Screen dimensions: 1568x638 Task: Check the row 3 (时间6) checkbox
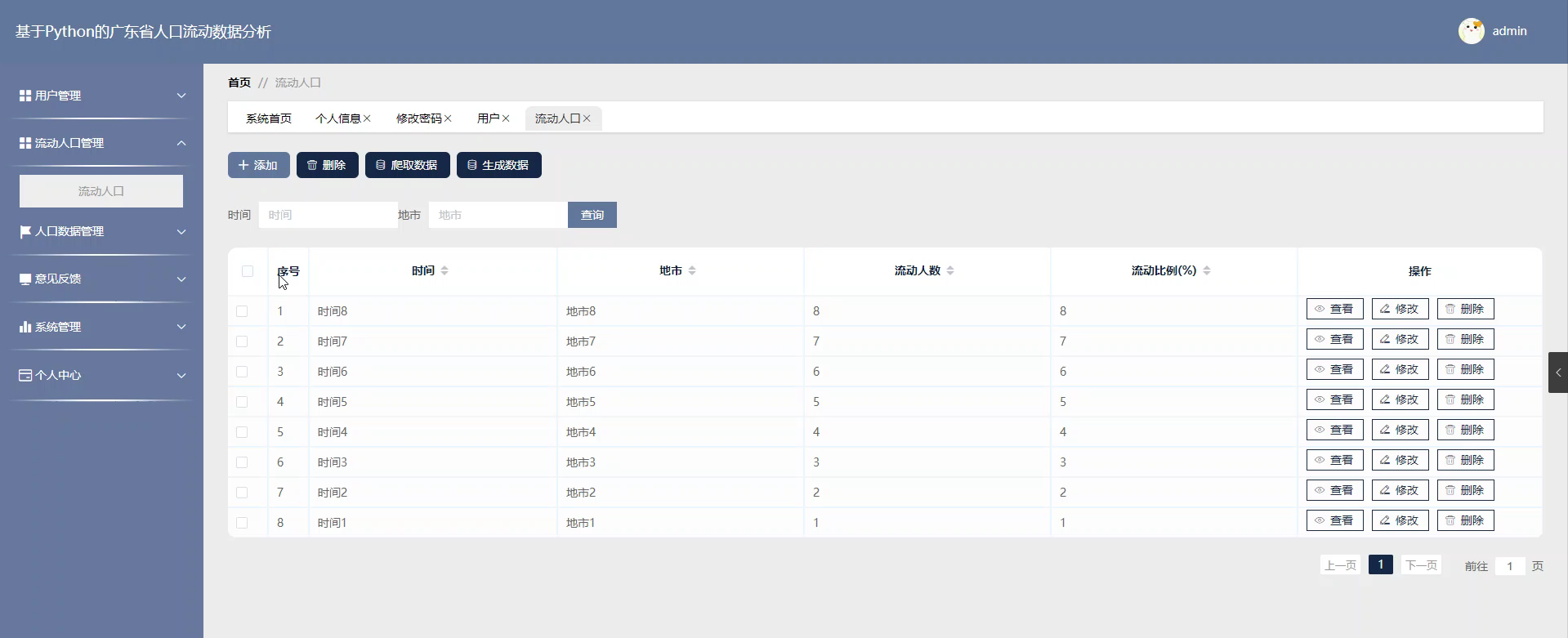[x=242, y=372]
